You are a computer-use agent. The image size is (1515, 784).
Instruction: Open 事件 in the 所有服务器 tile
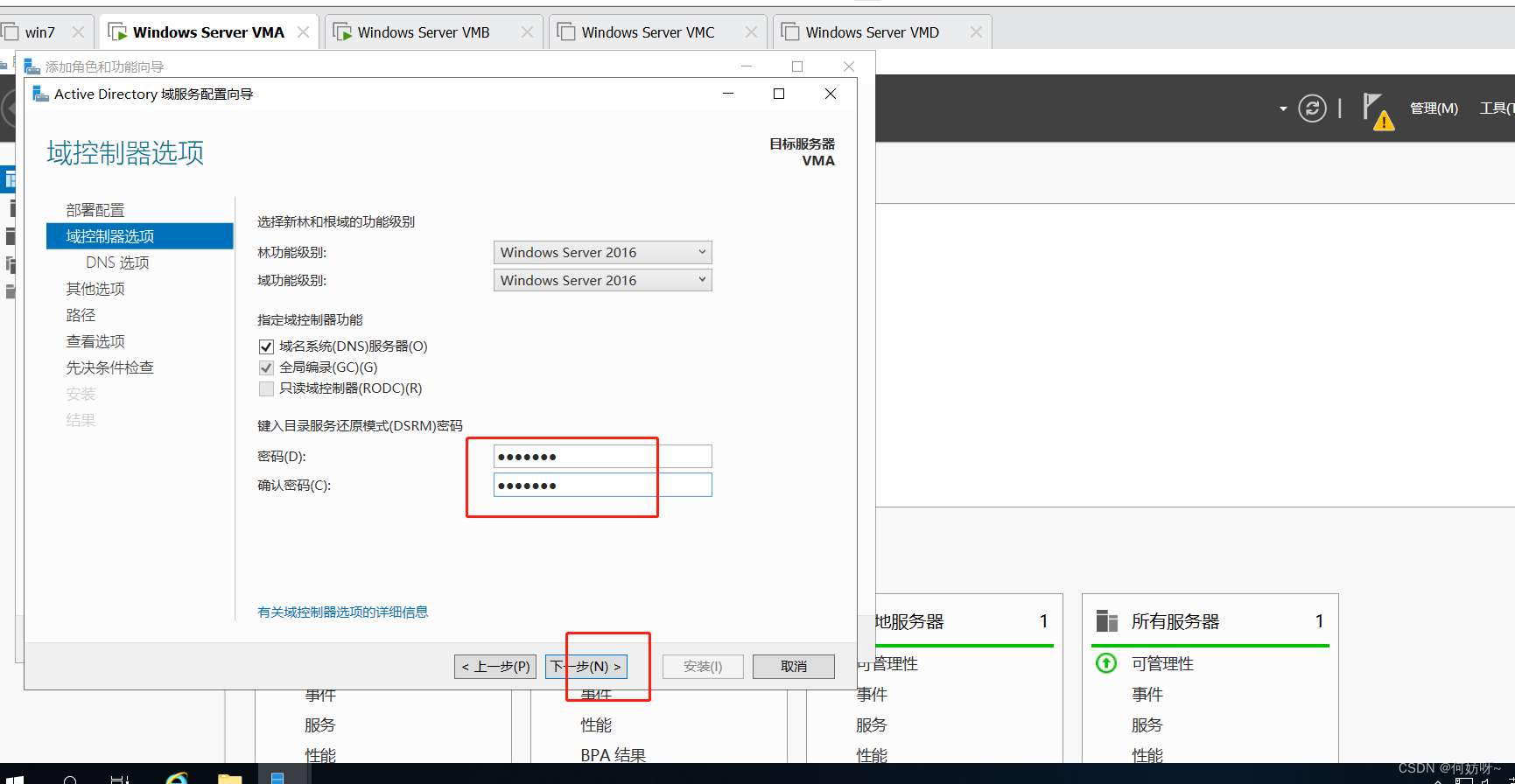1147,695
